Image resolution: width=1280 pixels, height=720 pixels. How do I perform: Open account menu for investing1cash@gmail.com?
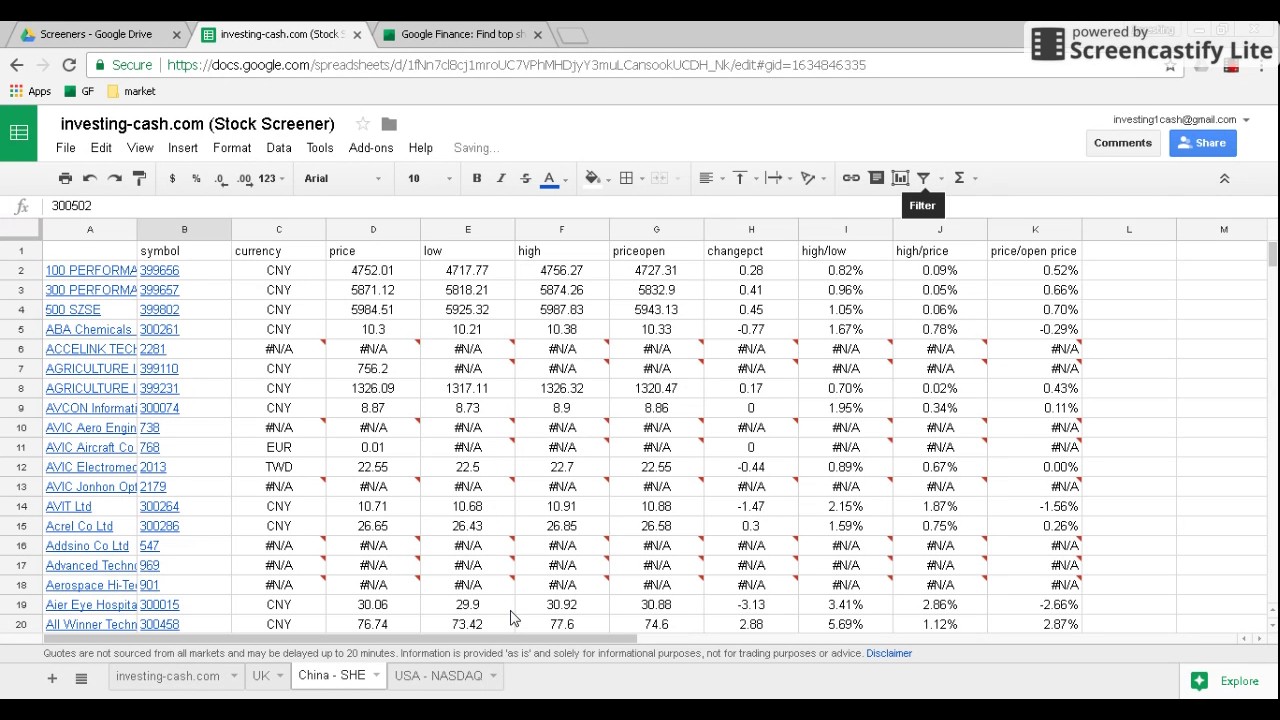click(1181, 119)
